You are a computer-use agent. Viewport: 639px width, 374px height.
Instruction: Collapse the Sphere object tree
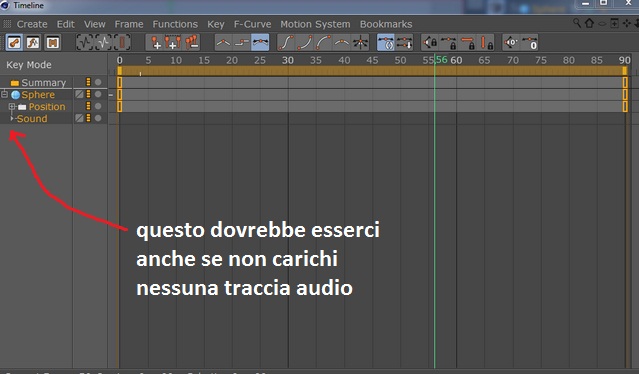4,95
